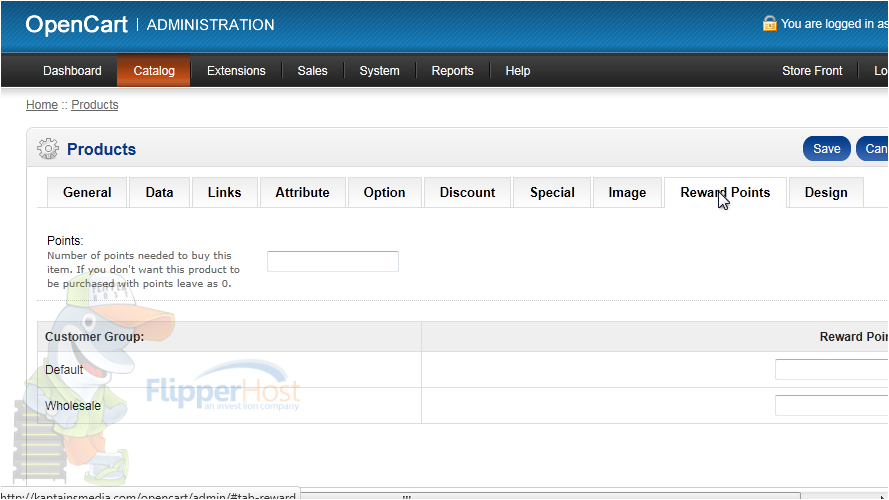
Task: Click the partially visible Cancel button
Action: tap(872, 149)
